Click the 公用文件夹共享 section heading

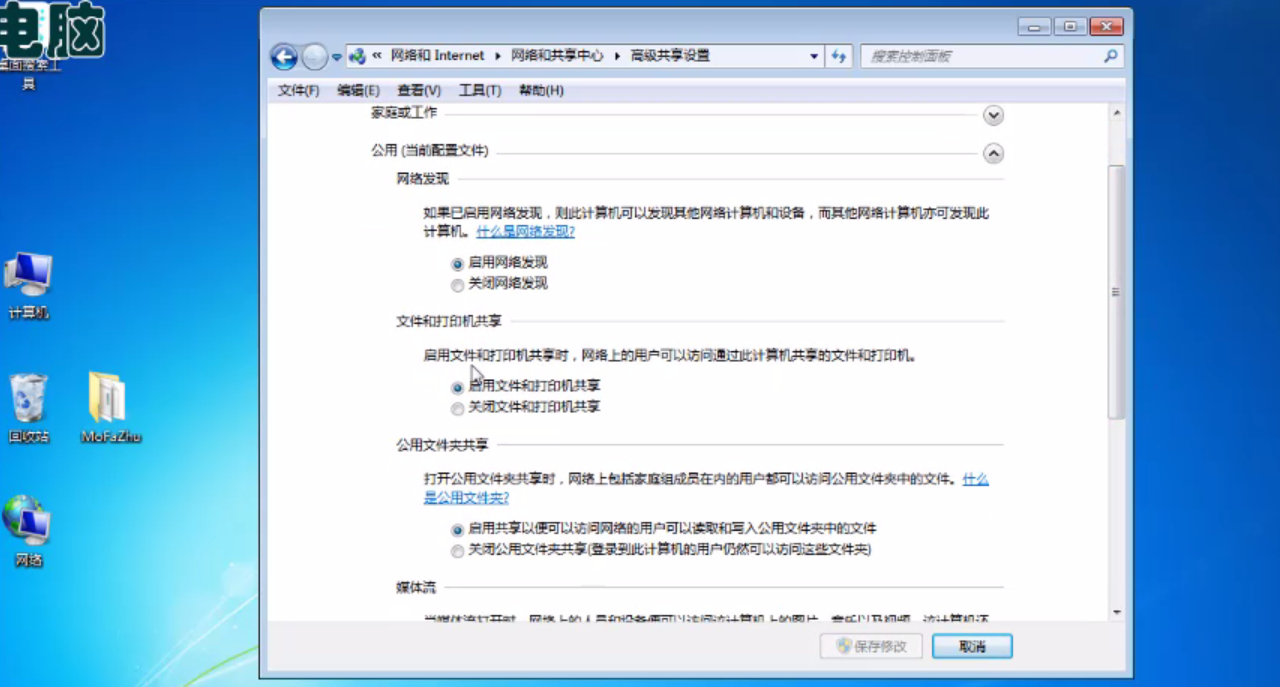point(443,445)
